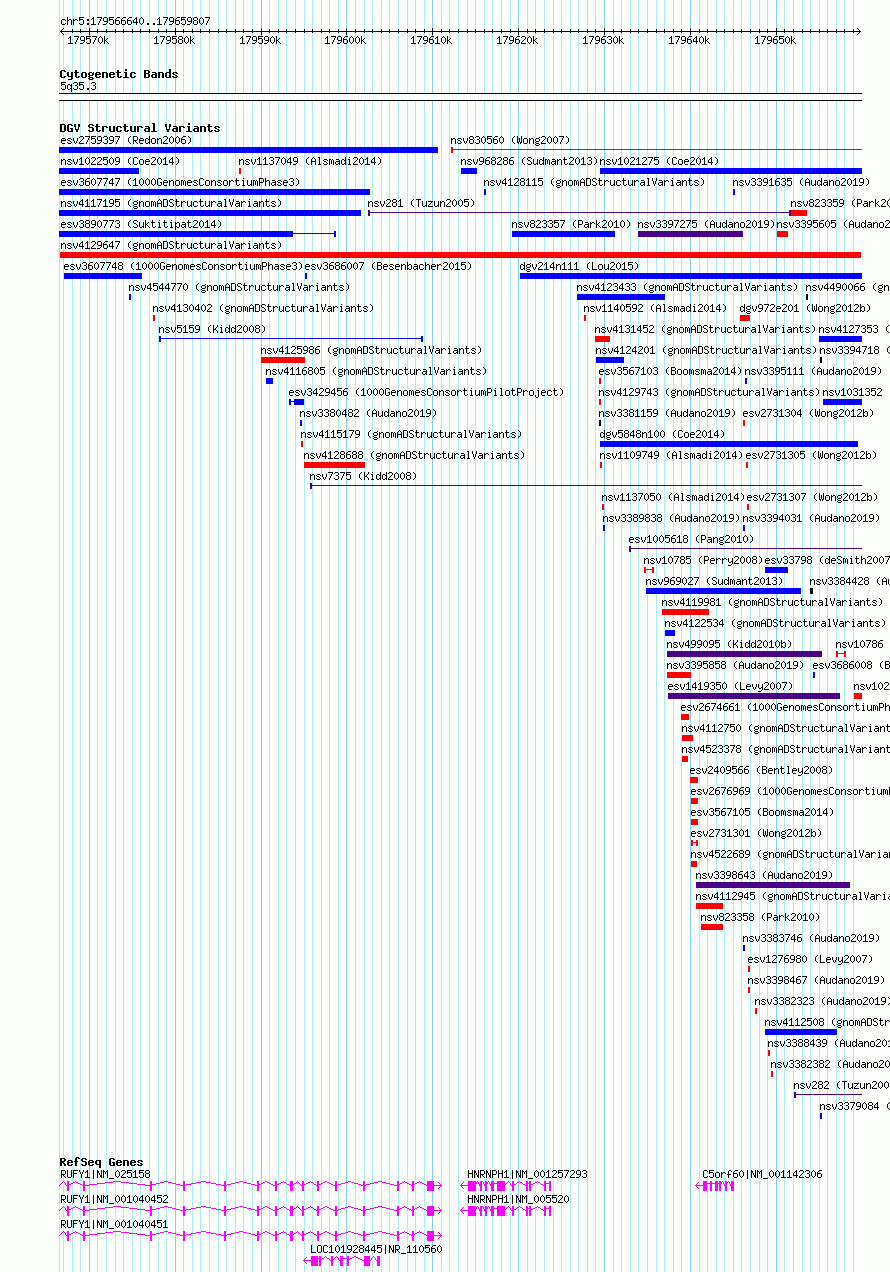Image resolution: width=890 pixels, height=1272 pixels.
Task: Select nsv499095 (Kidd2010b) label
Action: 729,644
